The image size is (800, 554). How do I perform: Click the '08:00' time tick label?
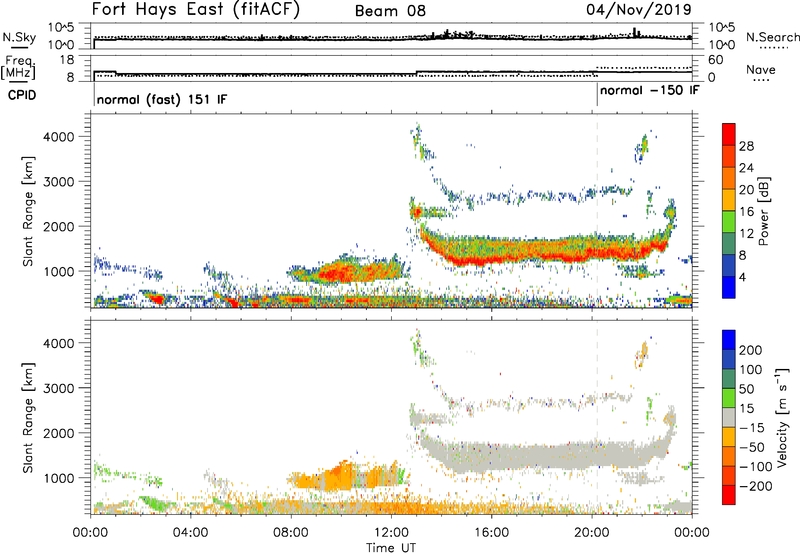click(x=291, y=533)
